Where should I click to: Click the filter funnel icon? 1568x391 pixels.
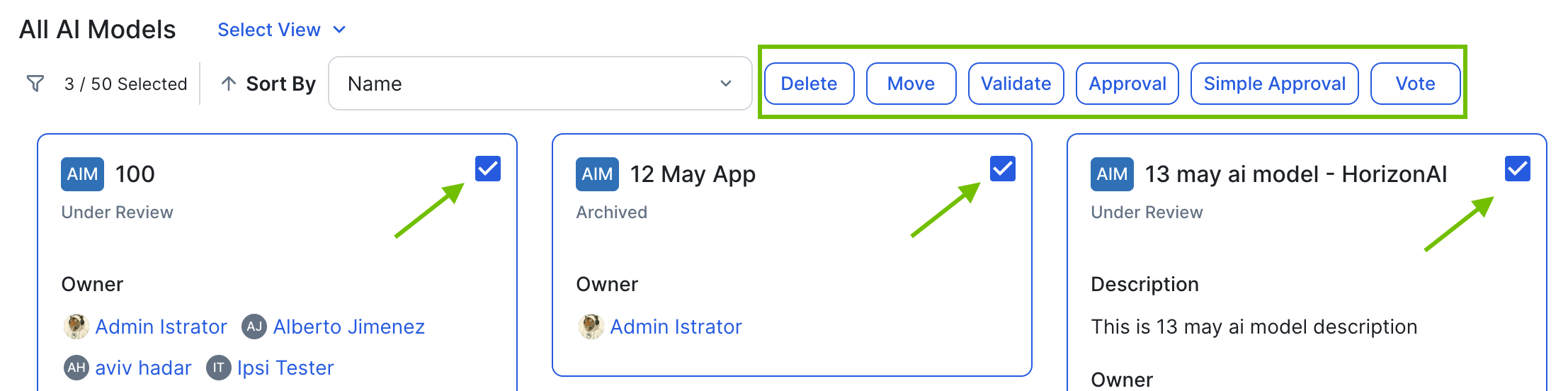[x=35, y=84]
